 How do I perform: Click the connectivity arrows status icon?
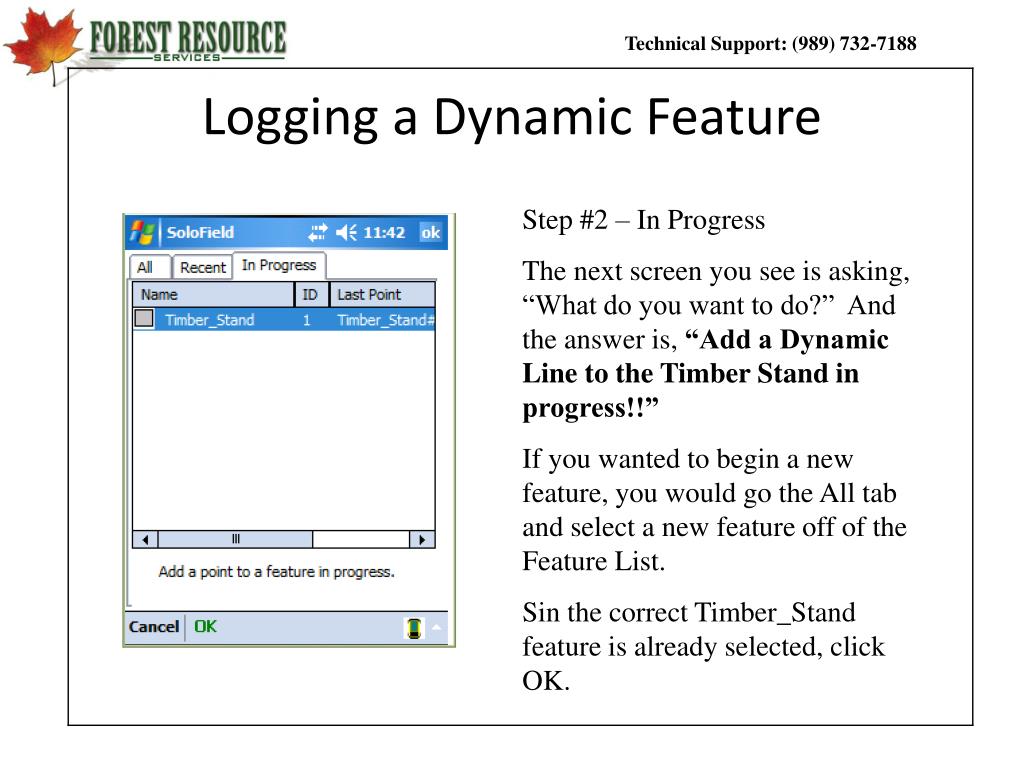pyautogui.click(x=318, y=232)
